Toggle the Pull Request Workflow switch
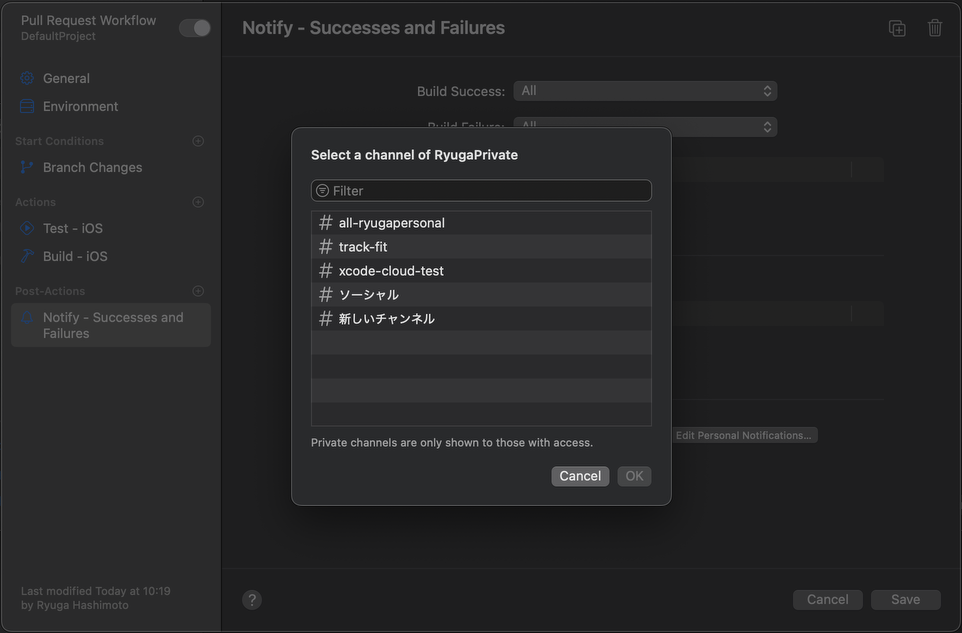The width and height of the screenshot is (962, 633). tap(194, 28)
